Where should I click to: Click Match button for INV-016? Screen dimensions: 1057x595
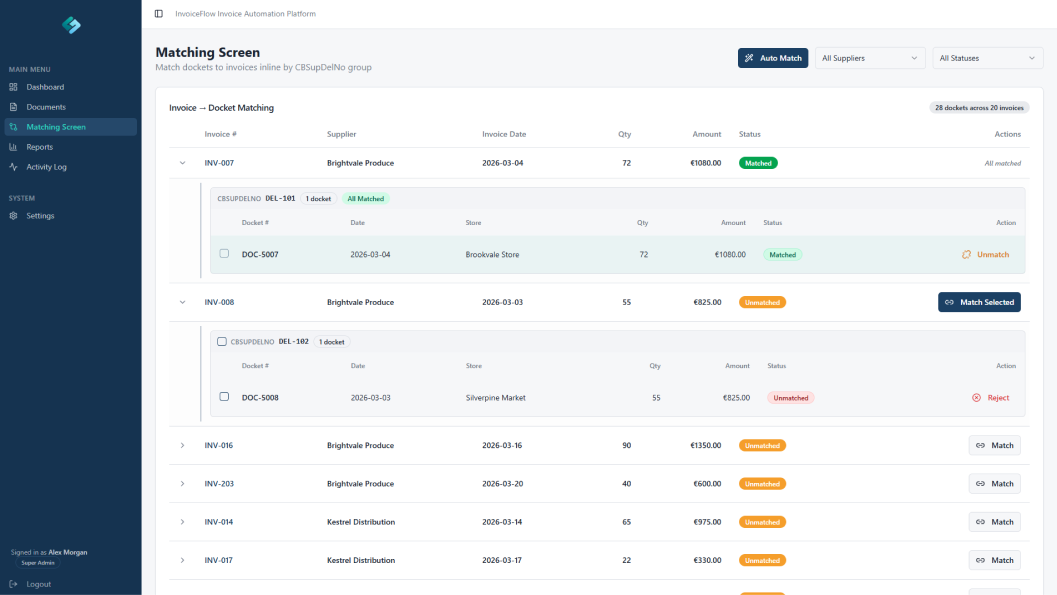pos(994,445)
